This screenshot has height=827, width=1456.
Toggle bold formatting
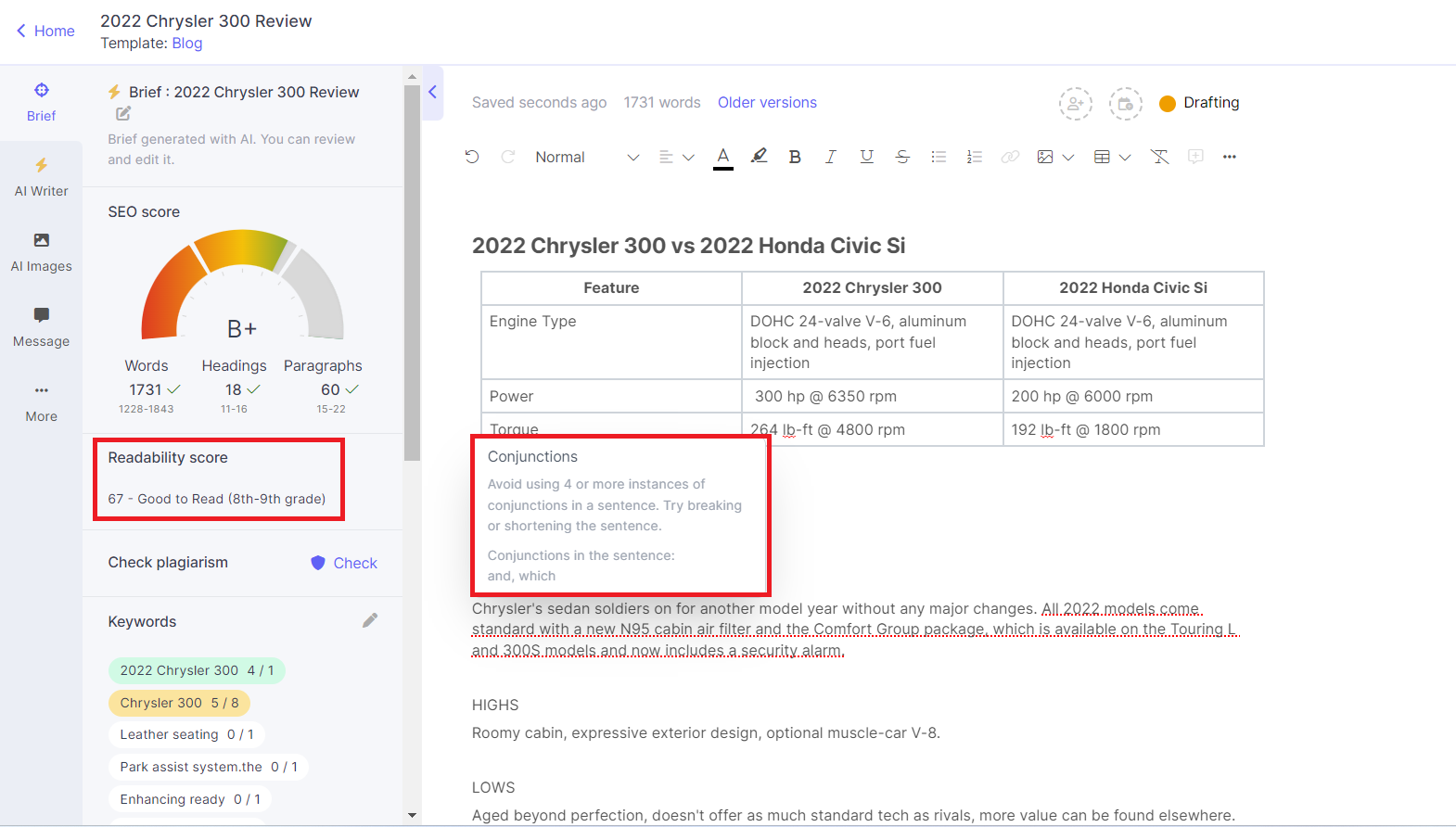tap(795, 157)
